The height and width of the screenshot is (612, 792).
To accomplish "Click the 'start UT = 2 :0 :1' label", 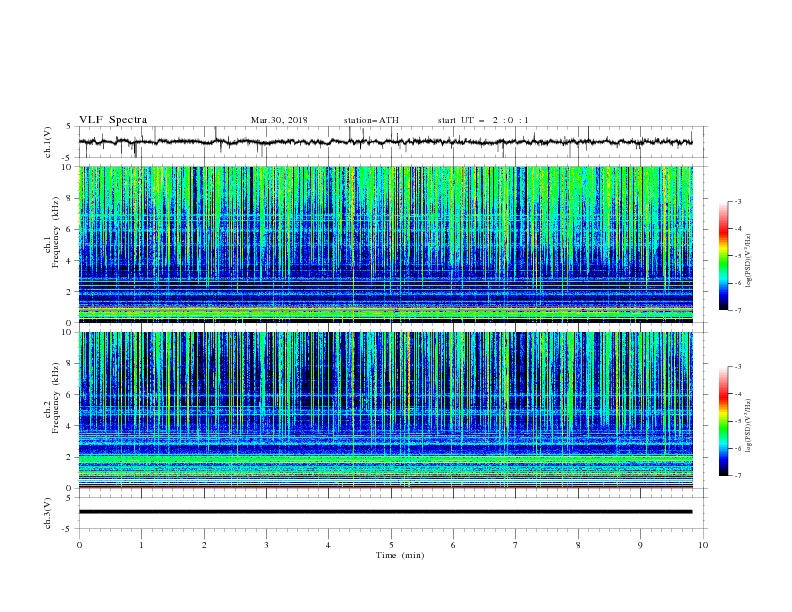I will (x=483, y=120).
